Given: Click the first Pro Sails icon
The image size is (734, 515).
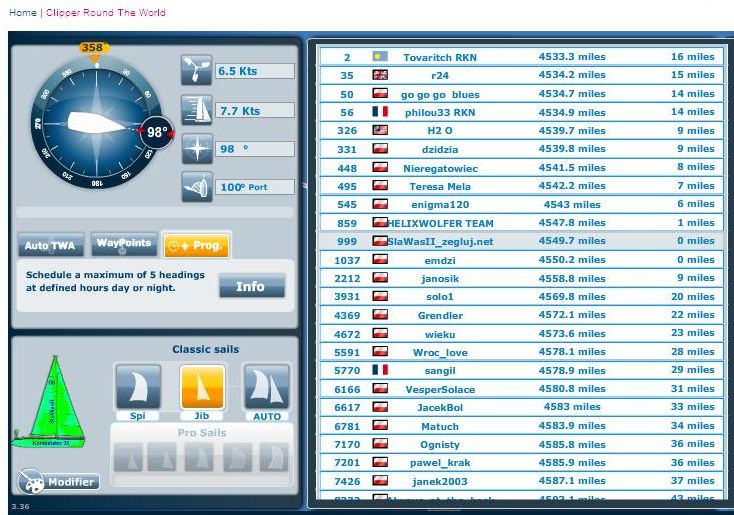Looking at the screenshot, I should pyautogui.click(x=128, y=456).
